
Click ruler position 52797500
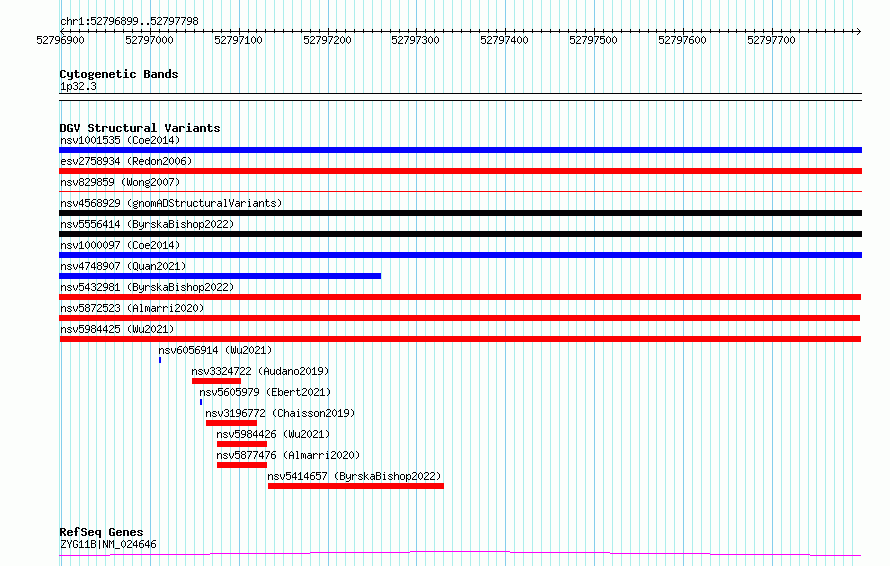593,40
